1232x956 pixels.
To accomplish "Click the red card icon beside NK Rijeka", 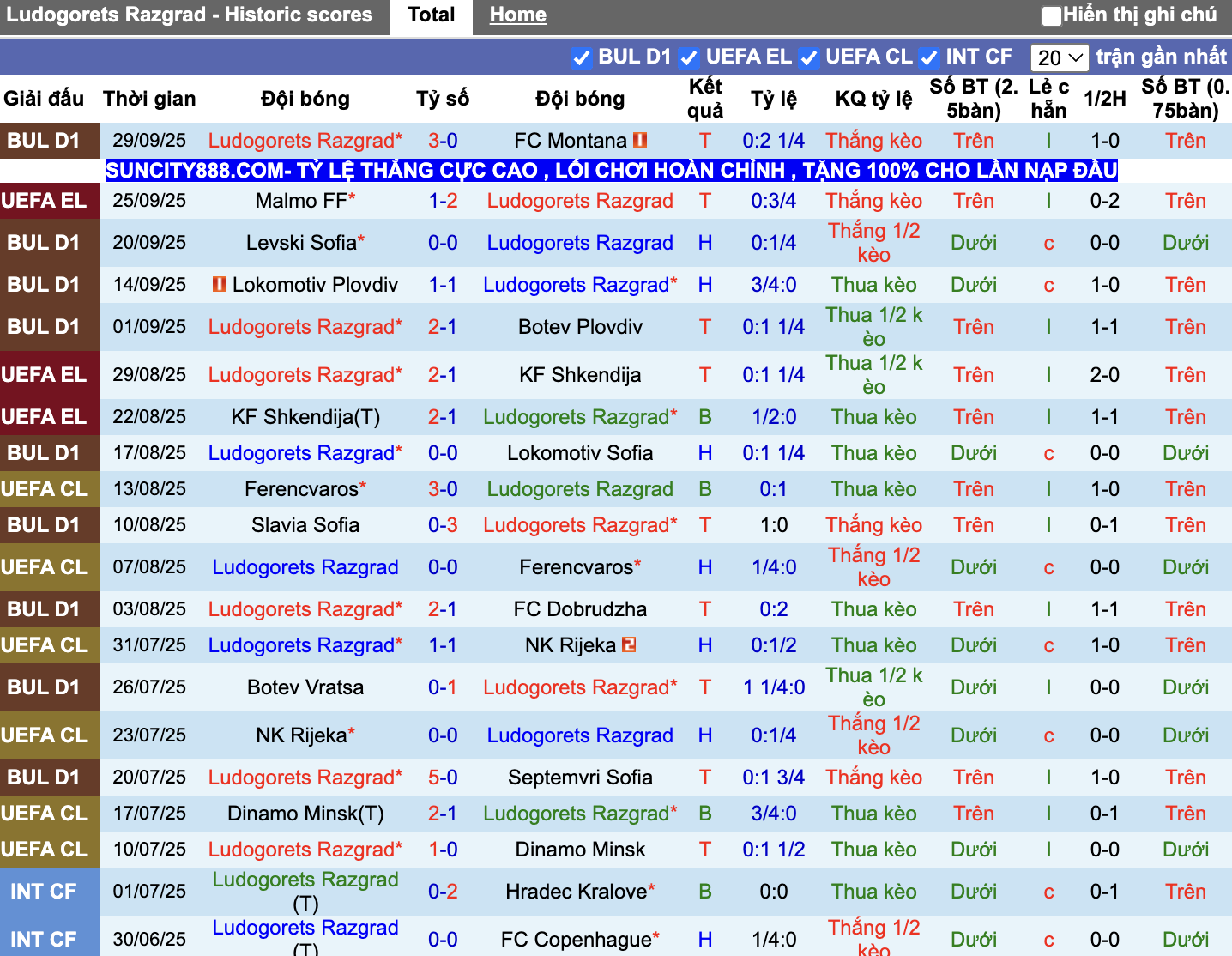I will [629, 644].
